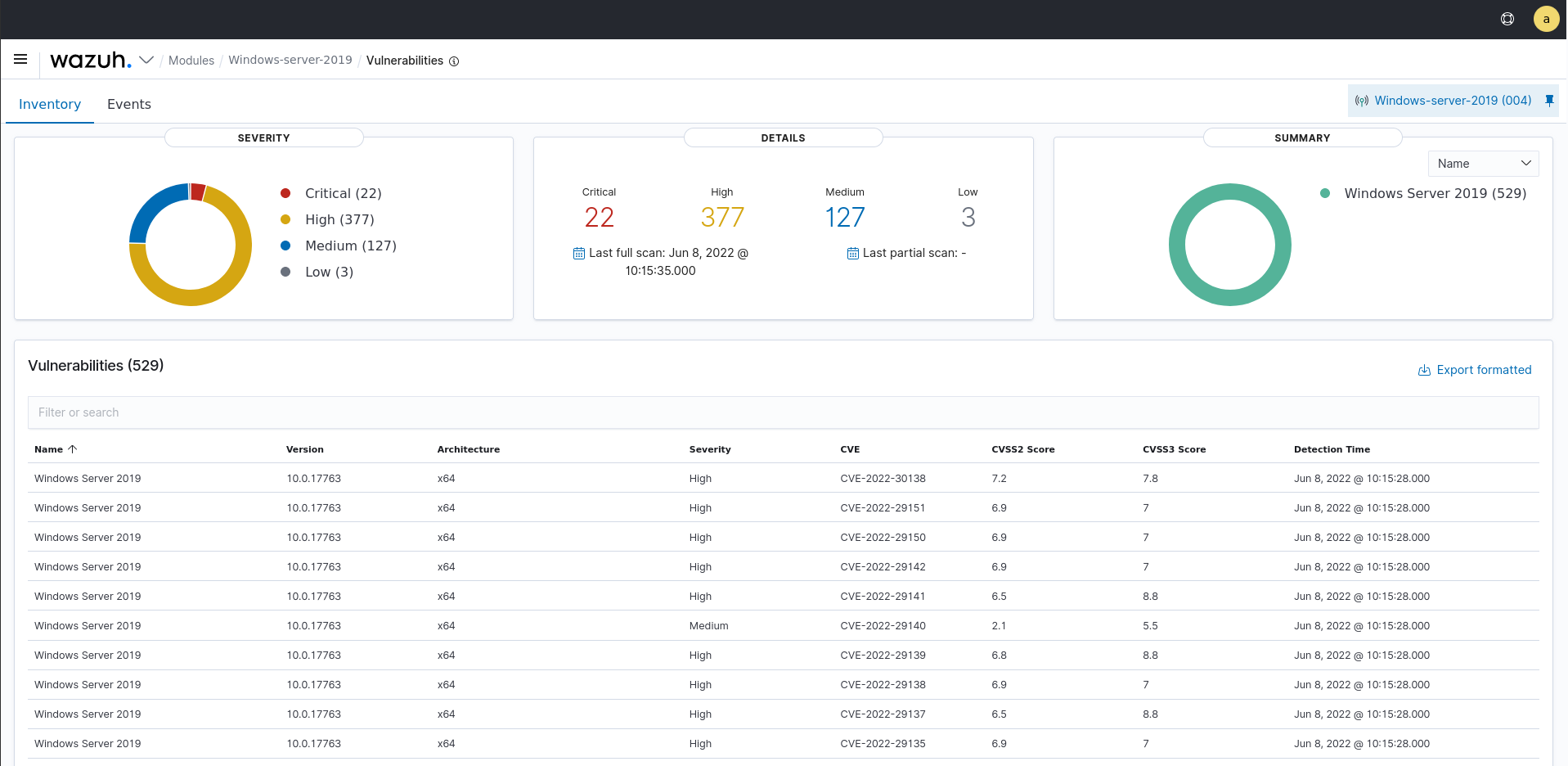Open the main navigation hamburger menu
Image resolution: width=1568 pixels, height=766 pixels.
pos(20,59)
